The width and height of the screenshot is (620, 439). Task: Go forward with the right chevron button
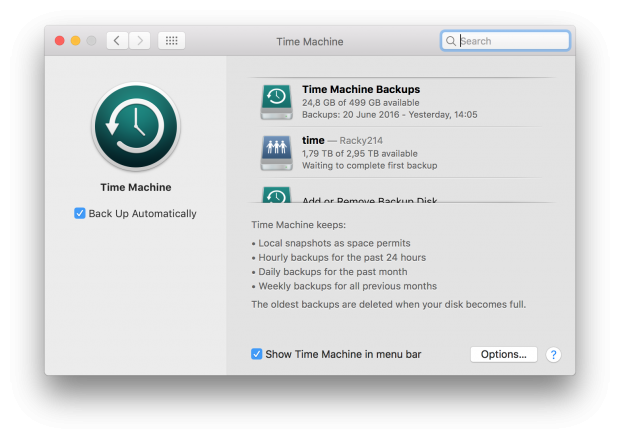[140, 41]
